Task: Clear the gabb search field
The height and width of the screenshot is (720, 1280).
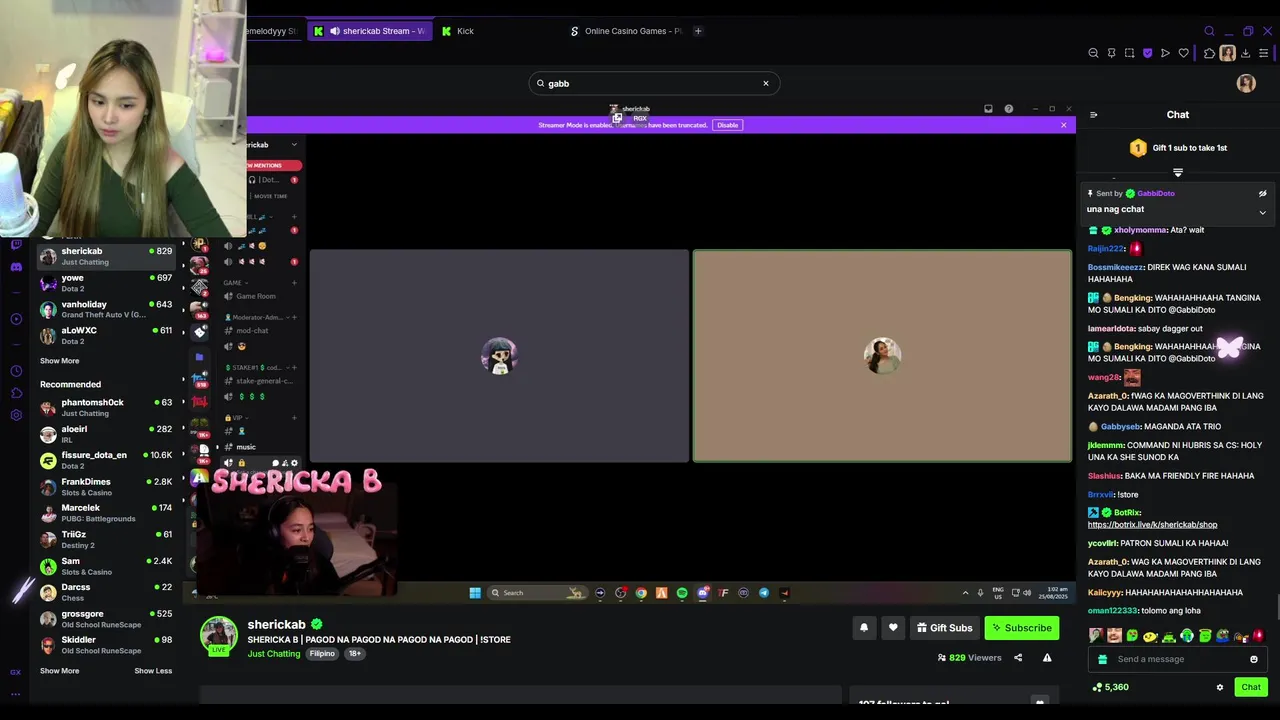Action: (x=766, y=83)
